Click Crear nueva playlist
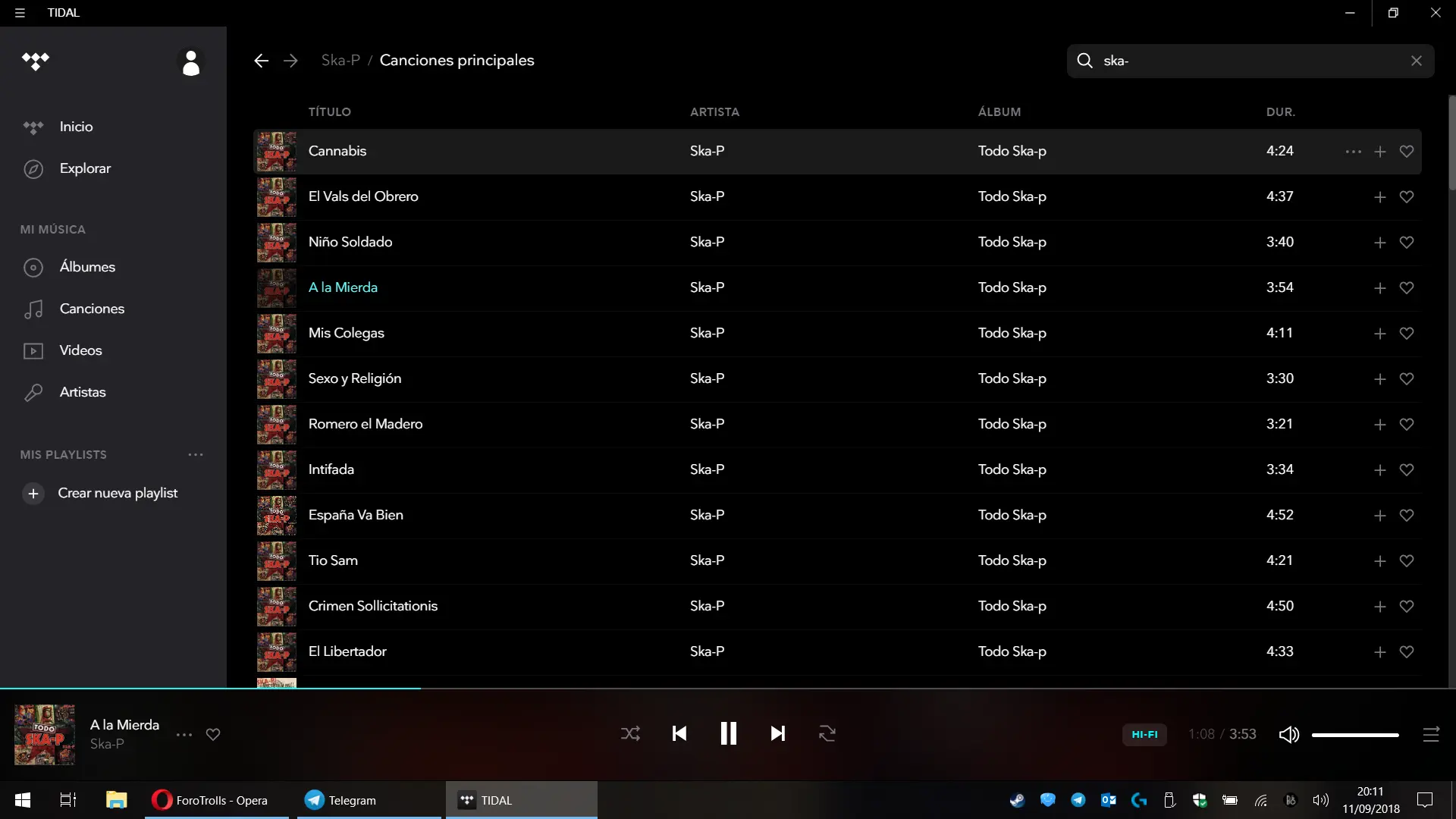Image resolution: width=1456 pixels, height=819 pixels. pyautogui.click(x=118, y=493)
